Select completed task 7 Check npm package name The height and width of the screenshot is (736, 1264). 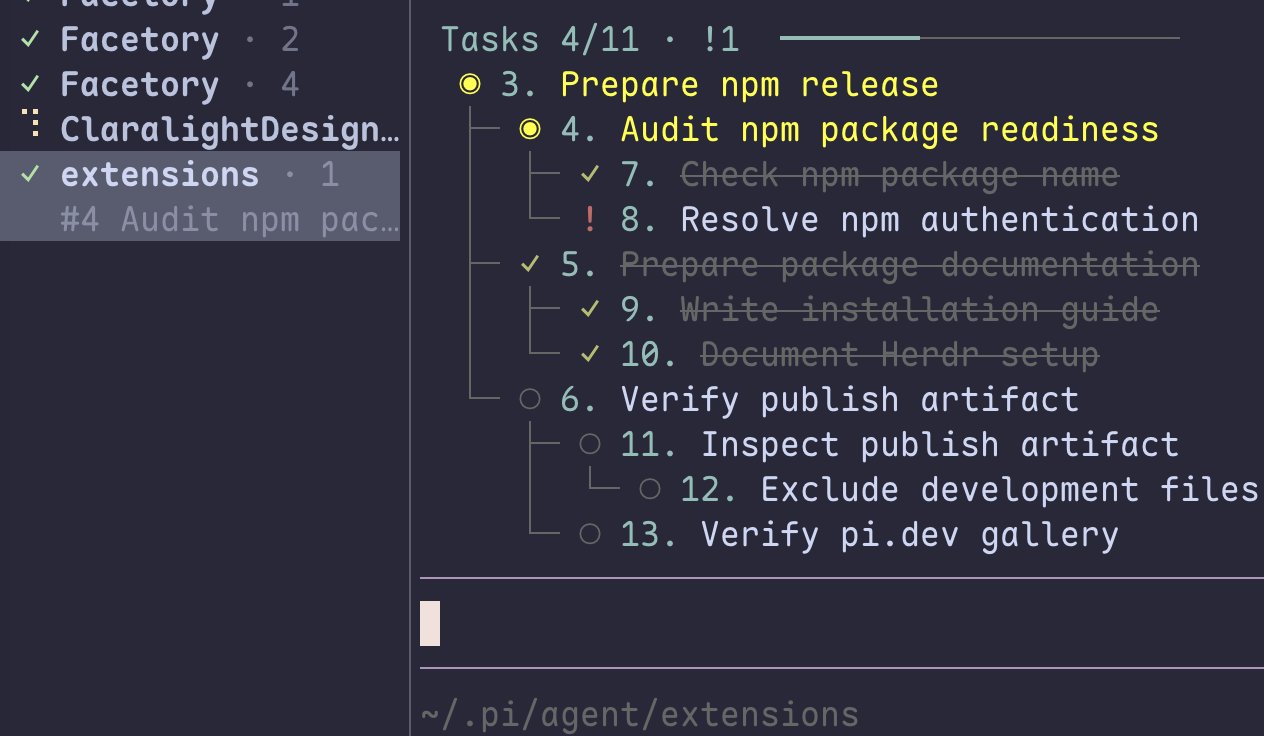click(870, 174)
